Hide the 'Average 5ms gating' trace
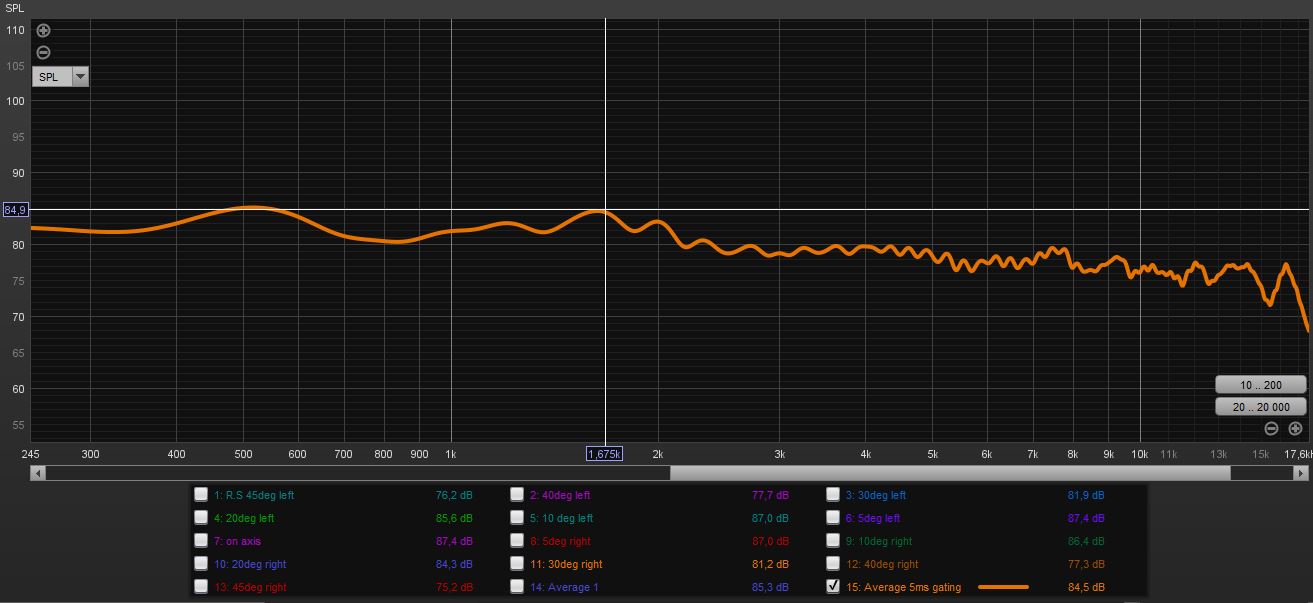This screenshot has width=1313, height=603. point(833,587)
